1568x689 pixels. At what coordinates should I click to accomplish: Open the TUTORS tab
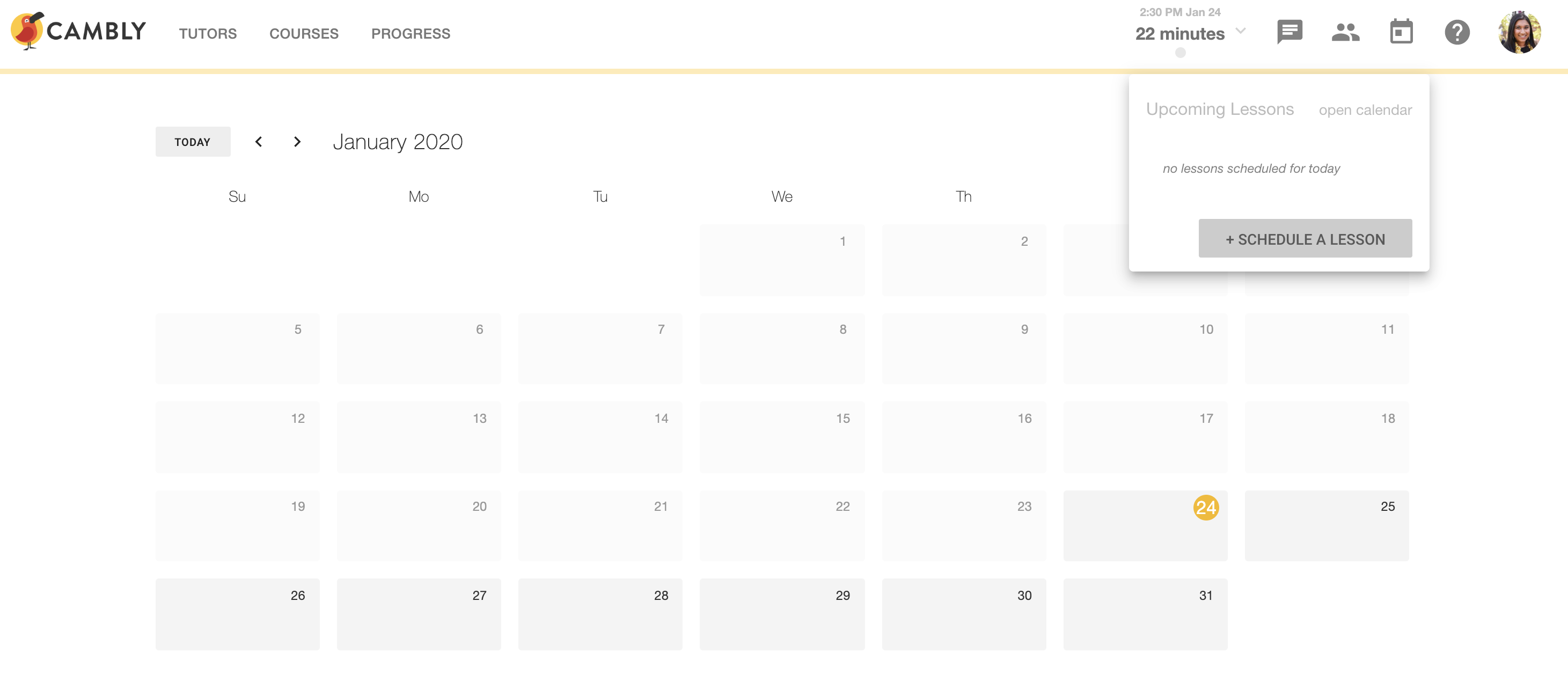click(x=208, y=33)
